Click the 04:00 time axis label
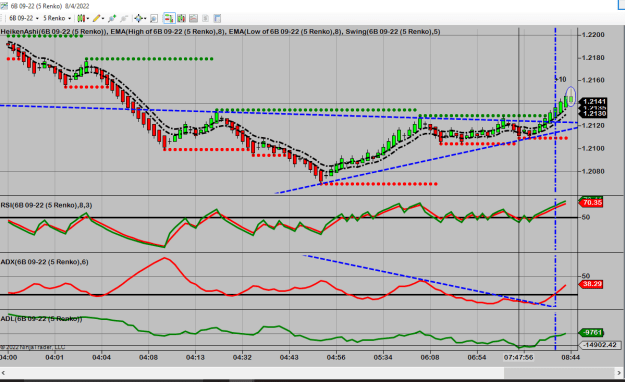 [x=8, y=357]
